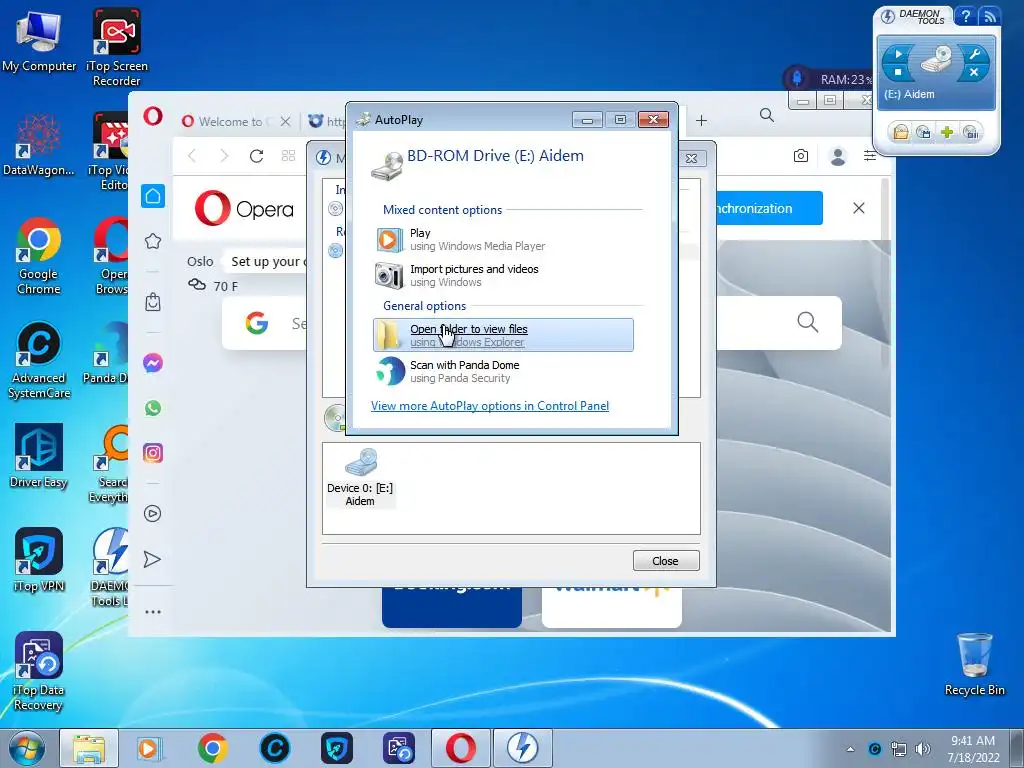
Task: Open DataWagon desktop shortcut
Action: pyautogui.click(x=39, y=144)
